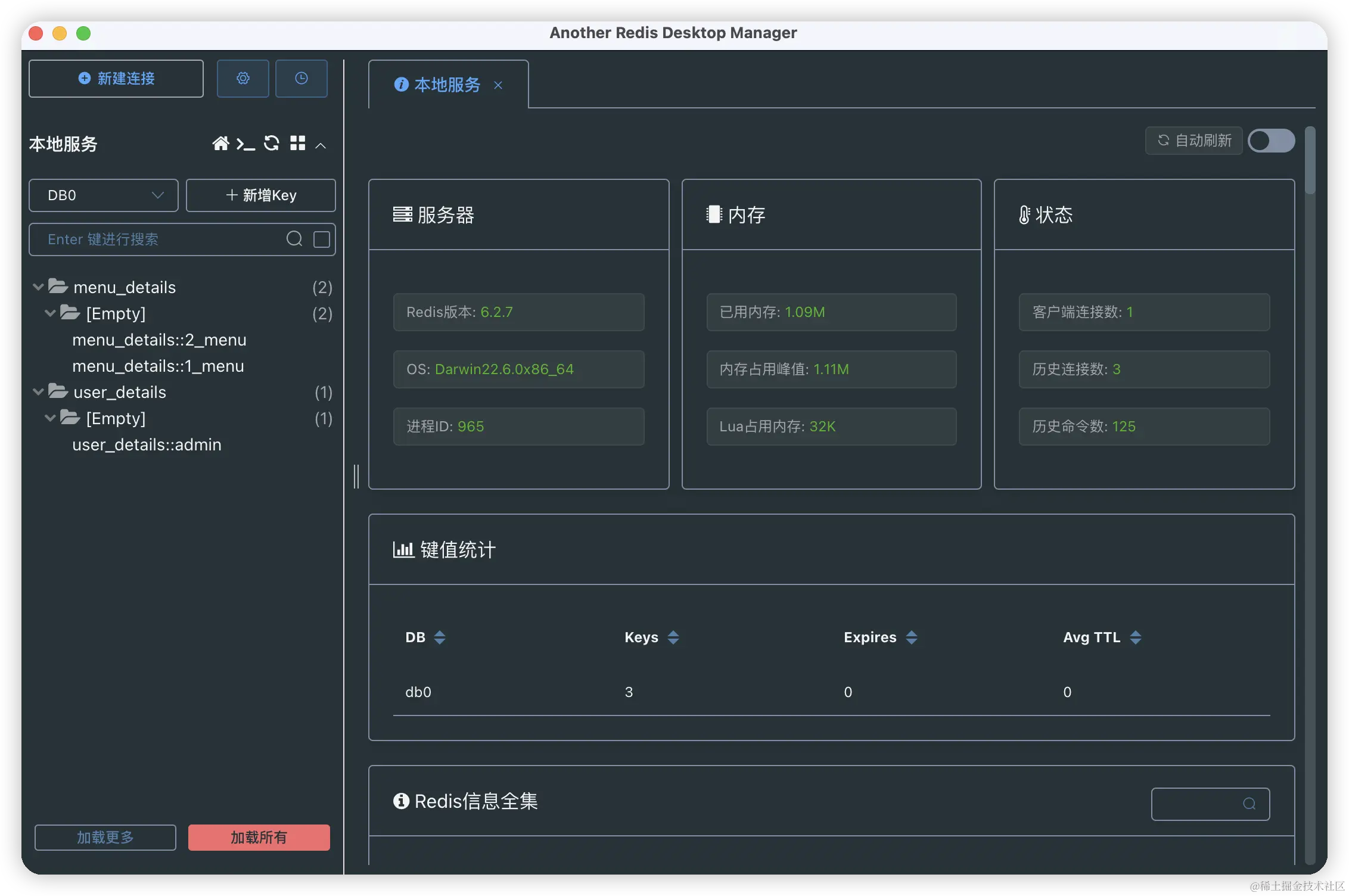Open the connection grid menu icon
Screen dimensions: 1349x896
point(298,144)
